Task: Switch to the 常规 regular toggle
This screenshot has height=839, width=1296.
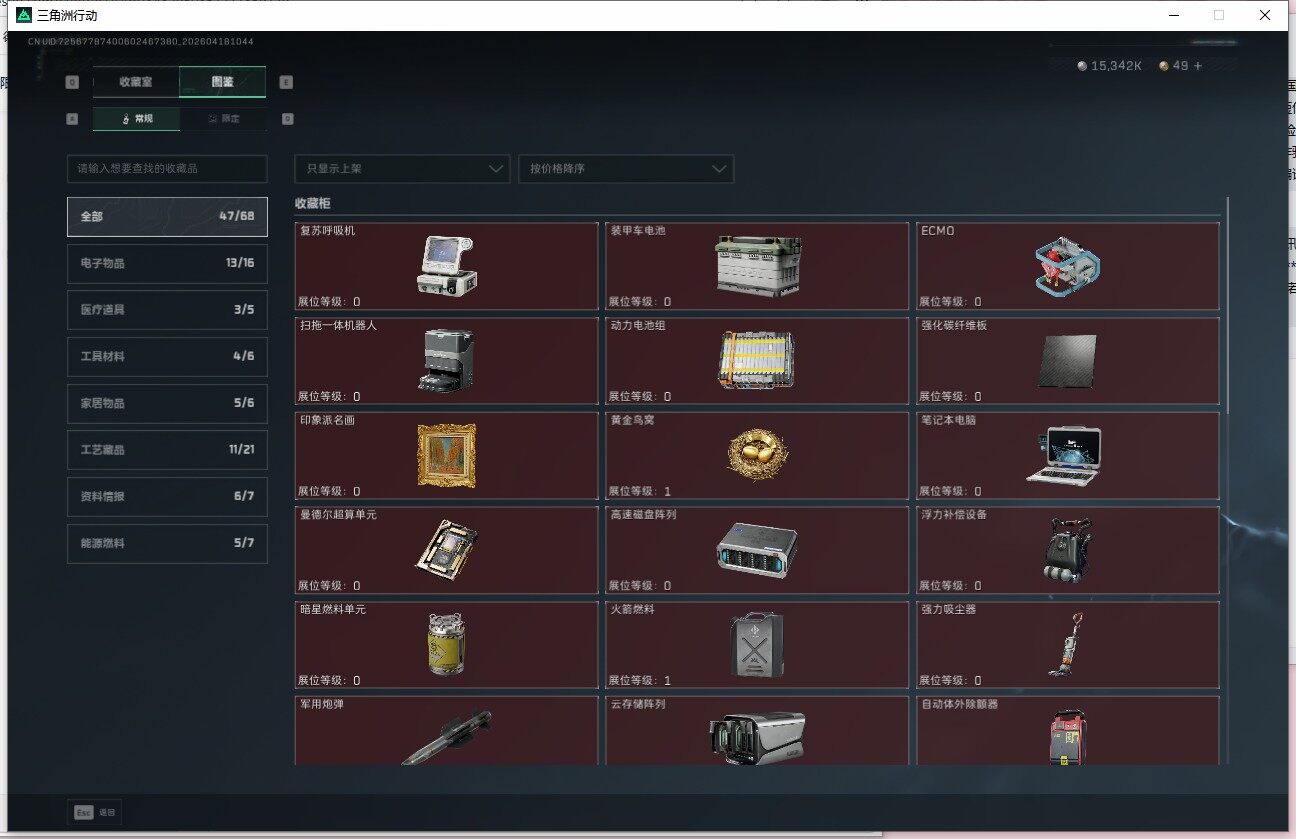Action: point(137,119)
